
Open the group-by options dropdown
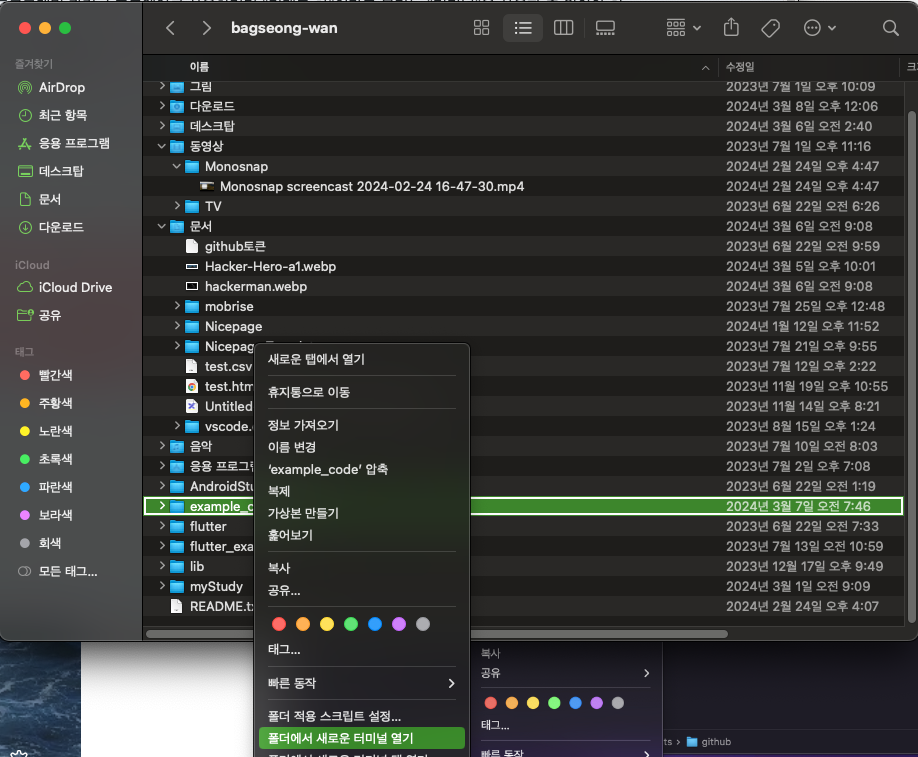tap(683, 28)
